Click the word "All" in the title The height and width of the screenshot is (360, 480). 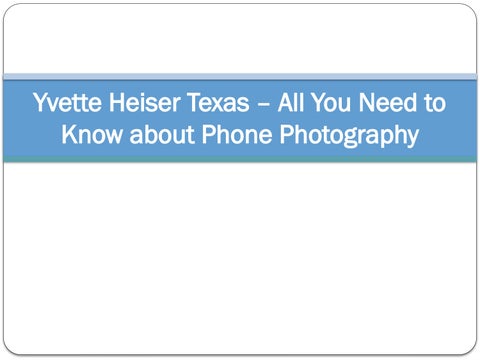(291, 102)
